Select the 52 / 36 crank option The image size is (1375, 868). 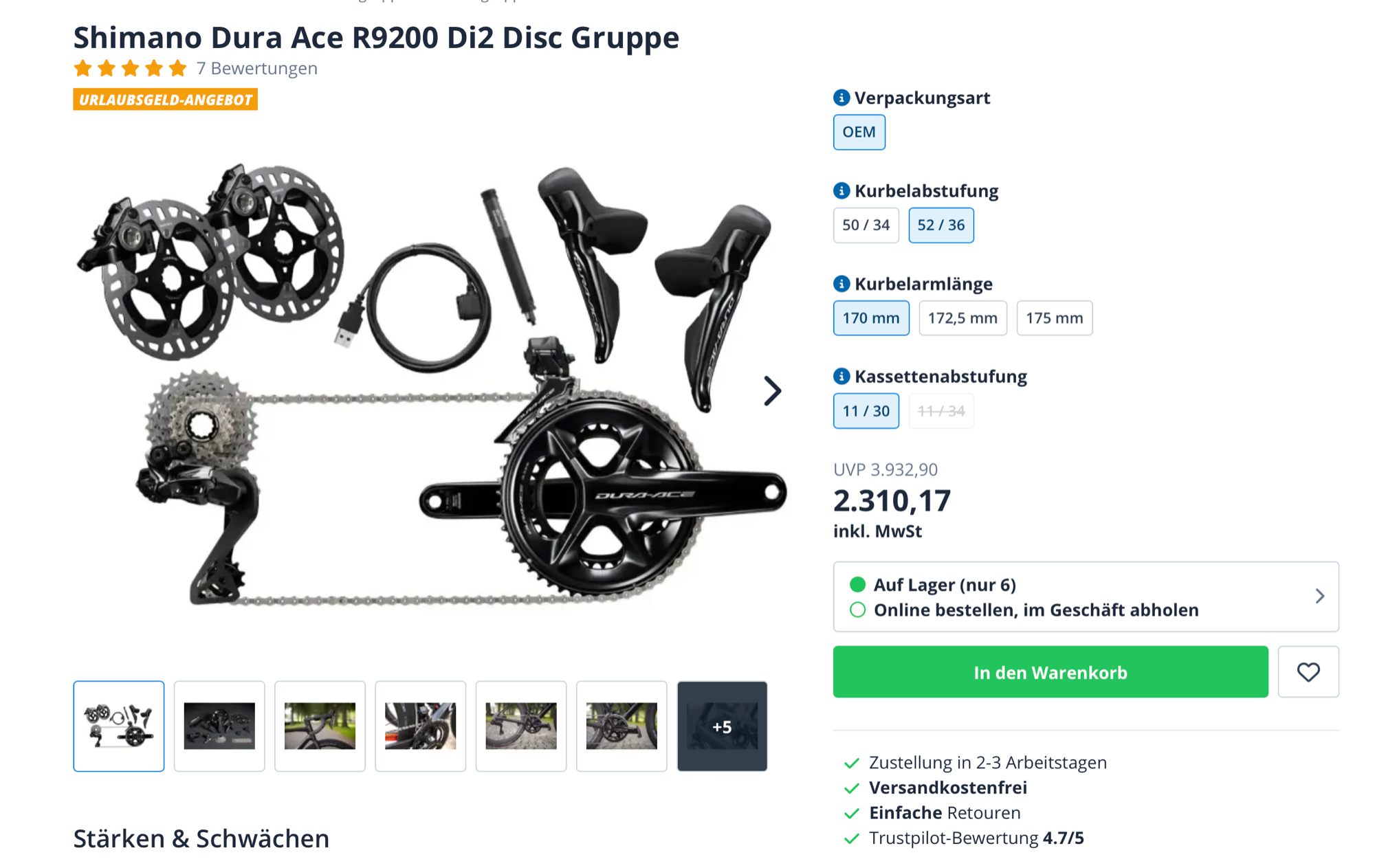tap(940, 225)
